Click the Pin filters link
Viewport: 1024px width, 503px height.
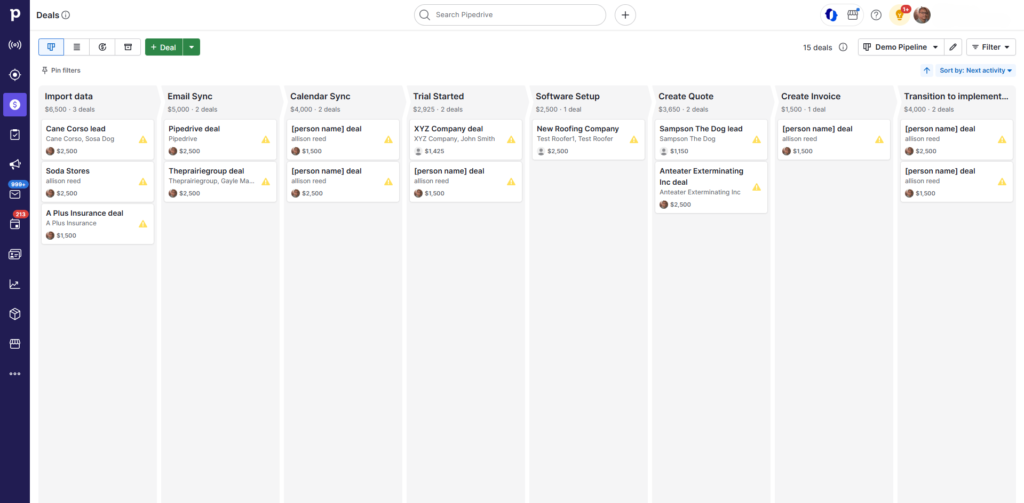click(x=61, y=70)
